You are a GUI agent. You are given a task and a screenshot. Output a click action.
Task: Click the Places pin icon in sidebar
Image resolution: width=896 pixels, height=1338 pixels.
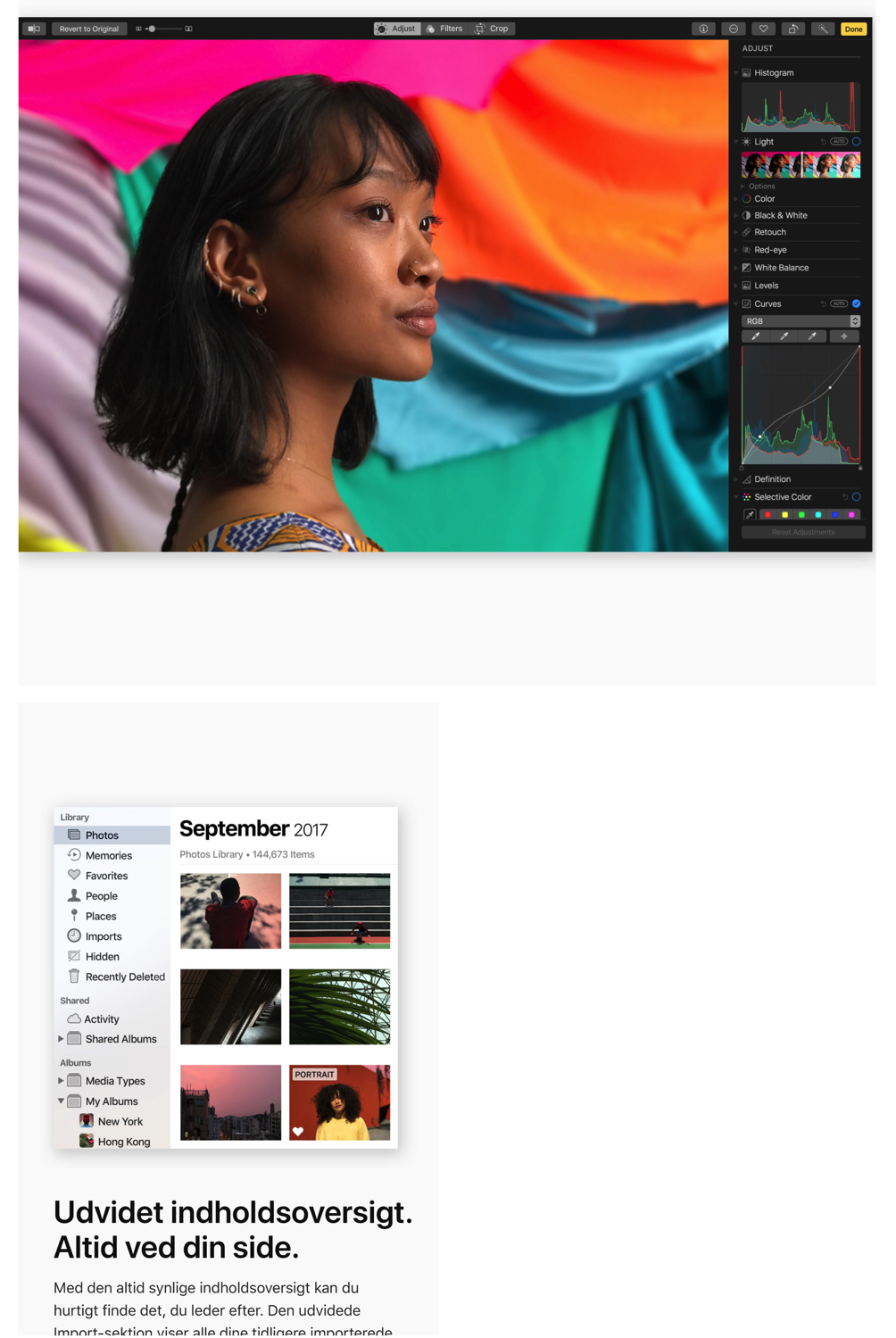[74, 916]
